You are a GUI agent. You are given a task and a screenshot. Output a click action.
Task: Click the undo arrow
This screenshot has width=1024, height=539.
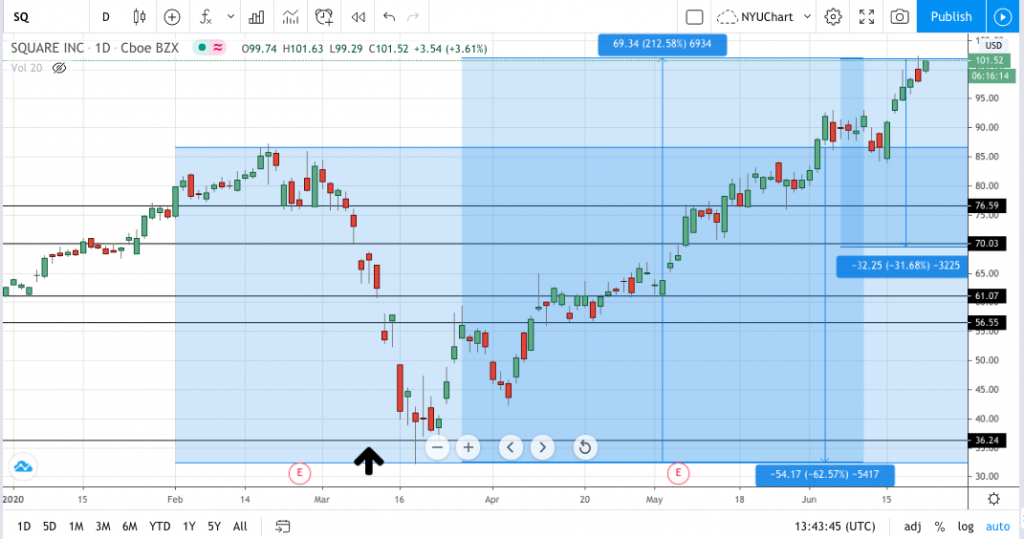[389, 17]
